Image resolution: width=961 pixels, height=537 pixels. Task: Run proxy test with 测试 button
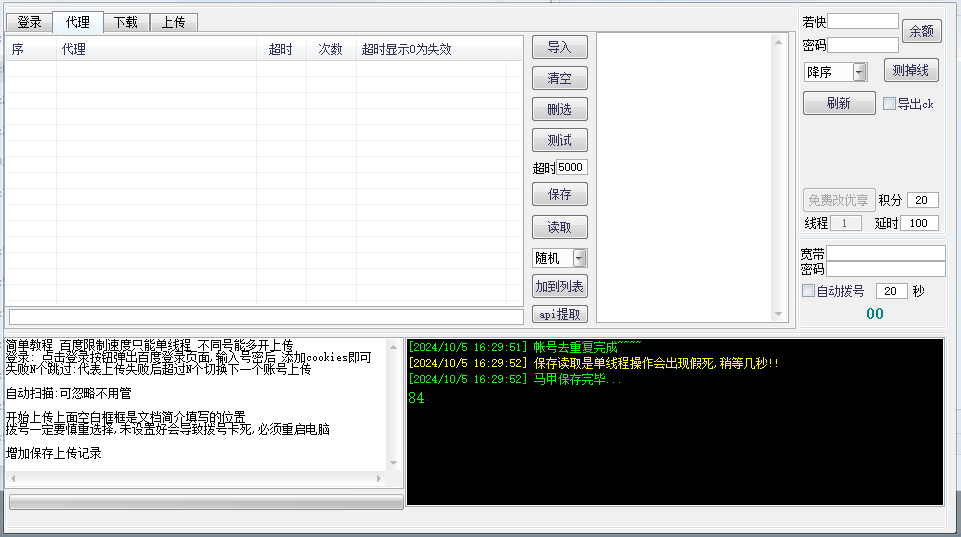559,140
